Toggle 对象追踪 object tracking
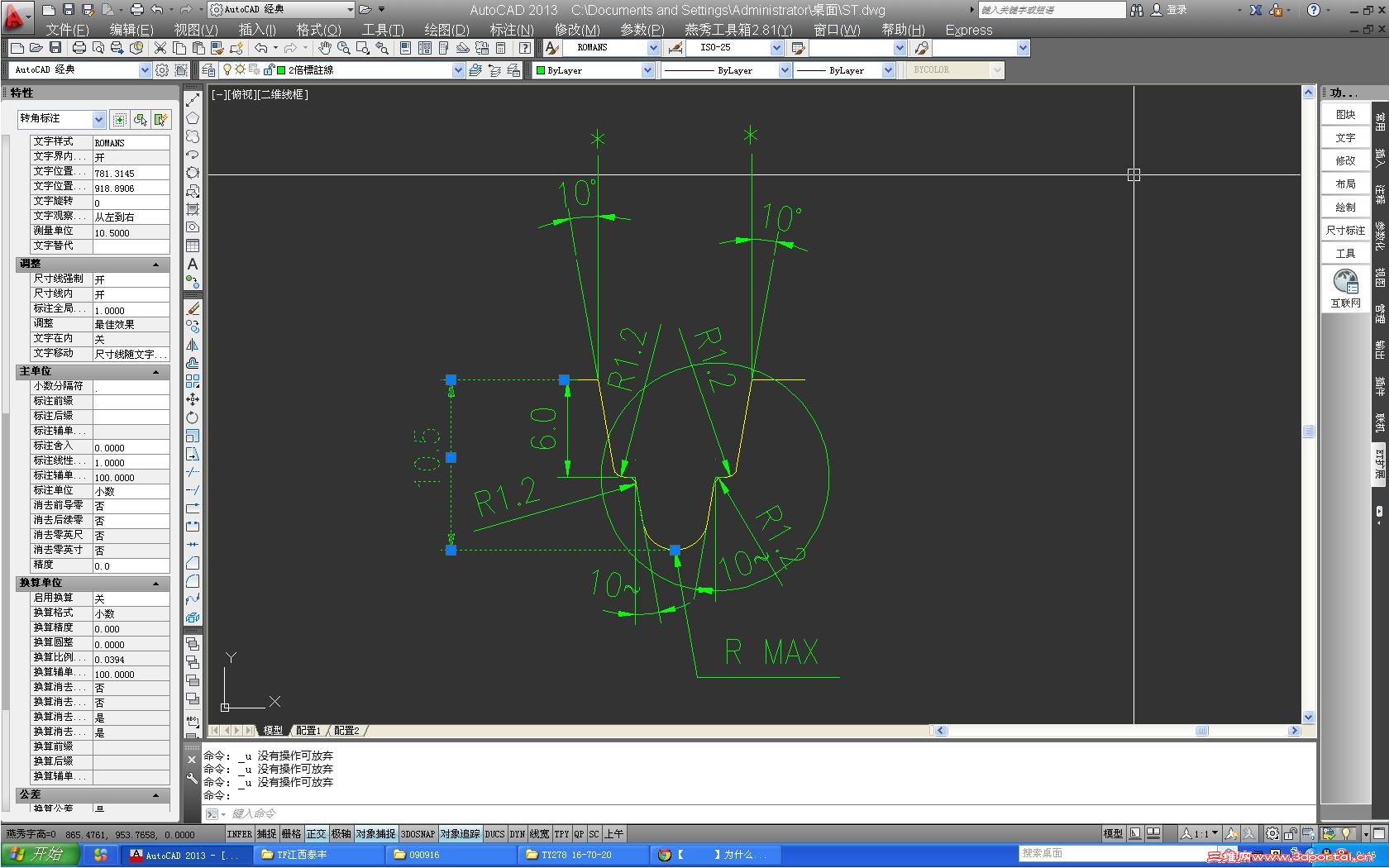The image size is (1389, 868). point(460,834)
